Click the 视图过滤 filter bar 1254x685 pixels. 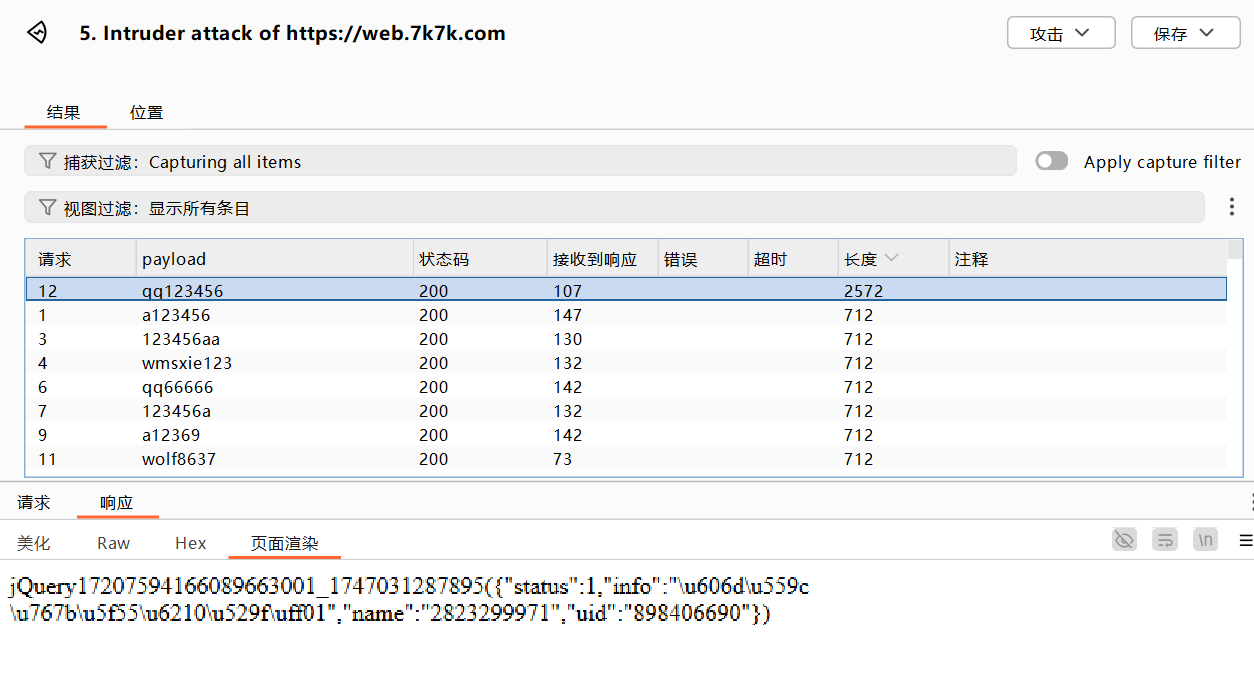(x=614, y=208)
